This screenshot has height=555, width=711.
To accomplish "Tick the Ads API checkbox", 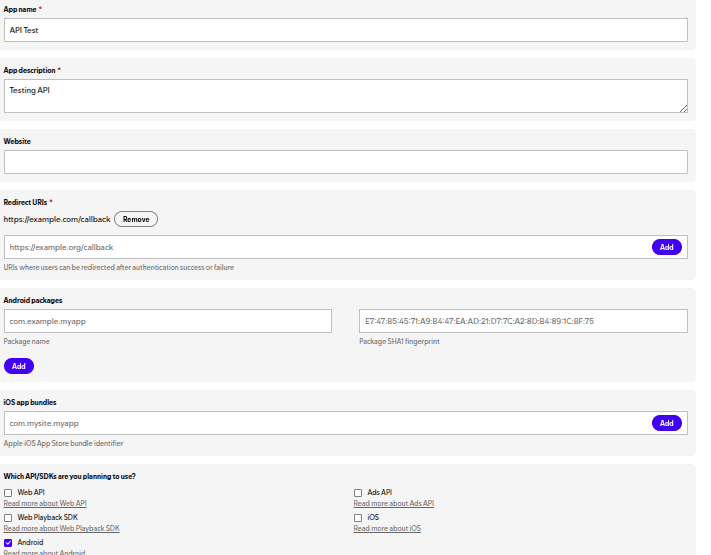I will click(x=358, y=493).
